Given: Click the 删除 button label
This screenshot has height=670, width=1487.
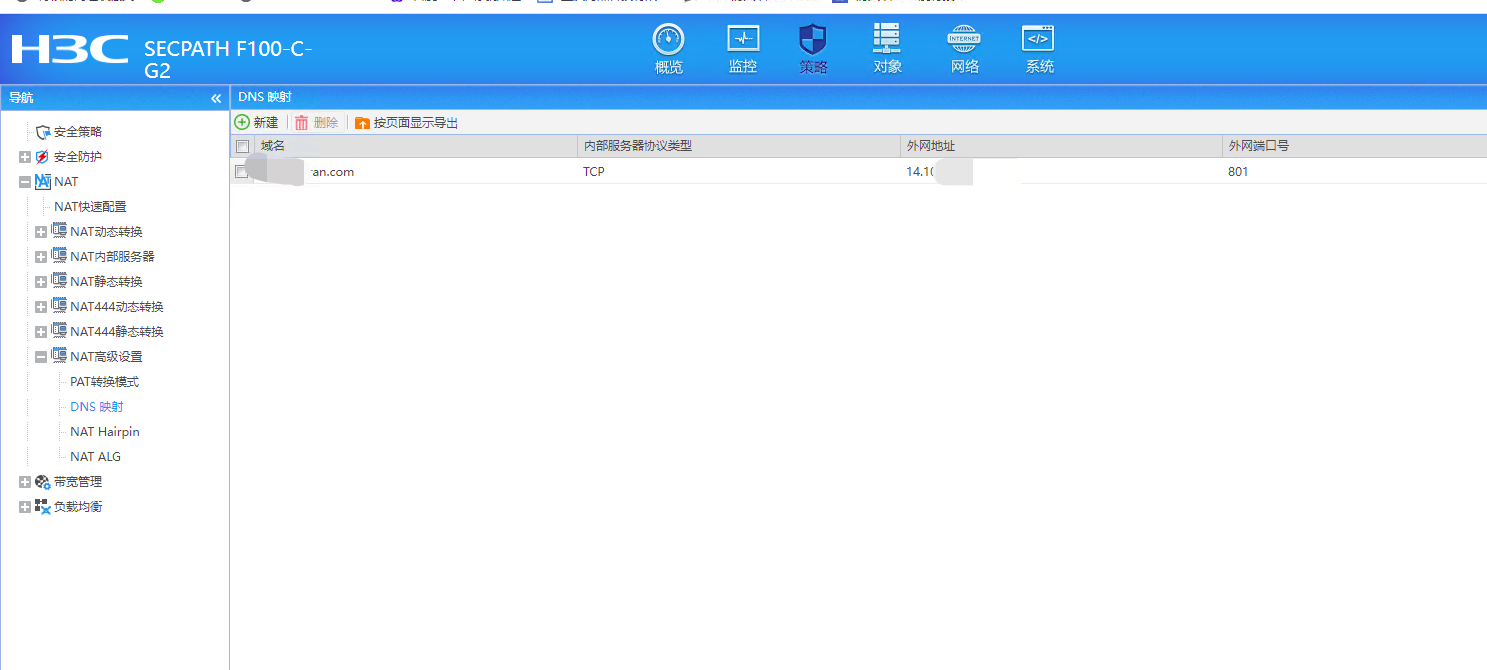Looking at the screenshot, I should coord(326,123).
